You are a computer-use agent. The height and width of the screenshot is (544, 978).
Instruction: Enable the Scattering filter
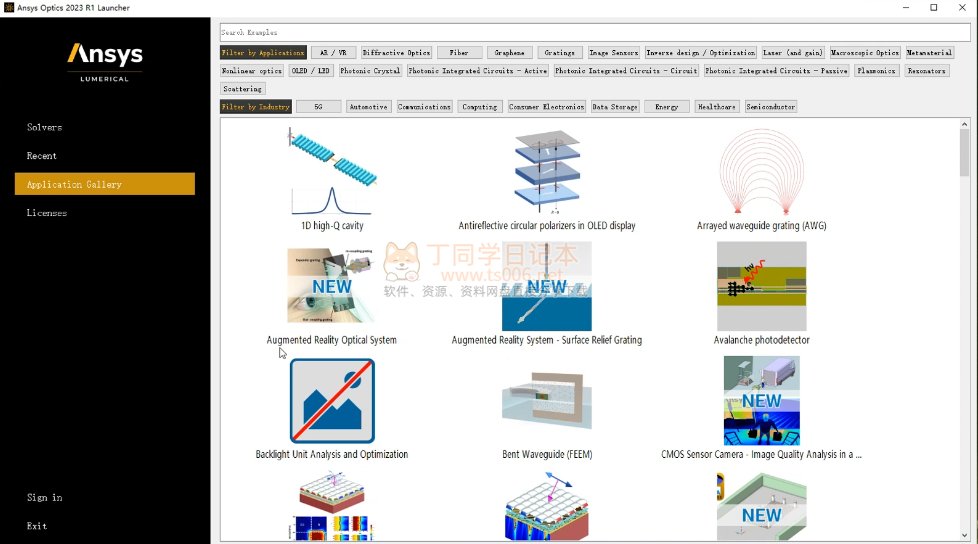point(243,89)
